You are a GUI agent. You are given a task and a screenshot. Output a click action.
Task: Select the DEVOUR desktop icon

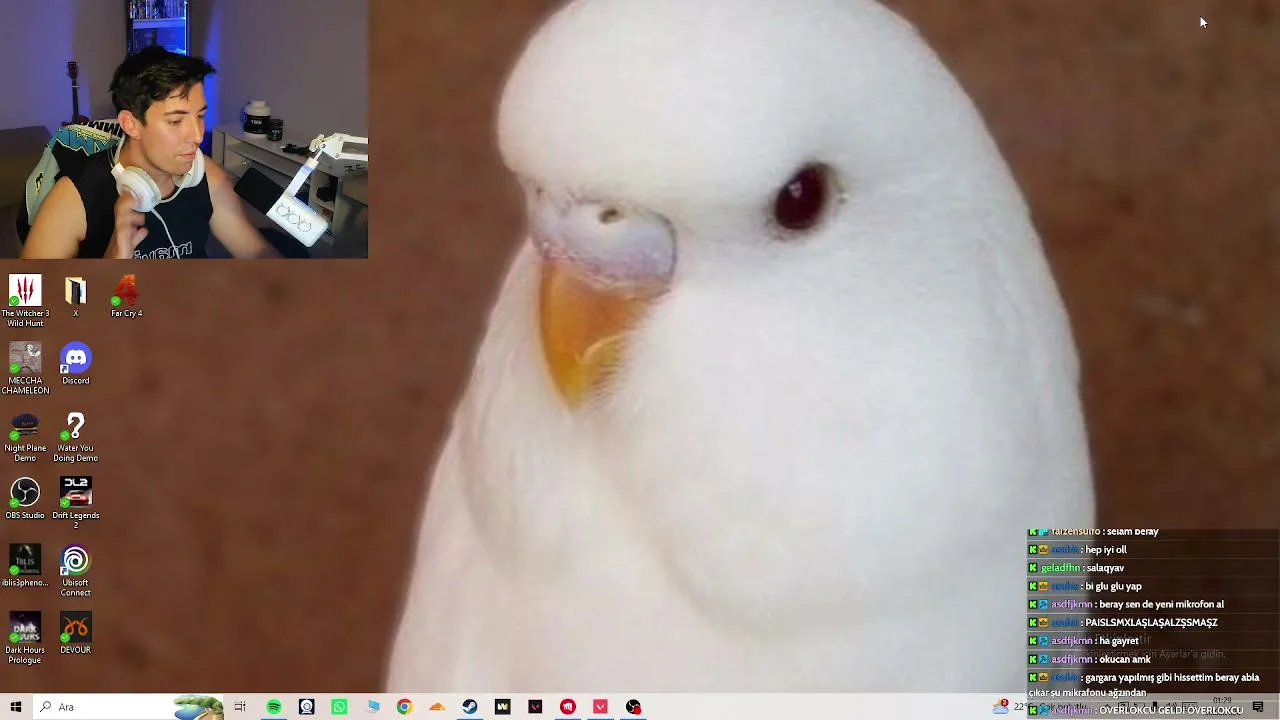[75, 633]
